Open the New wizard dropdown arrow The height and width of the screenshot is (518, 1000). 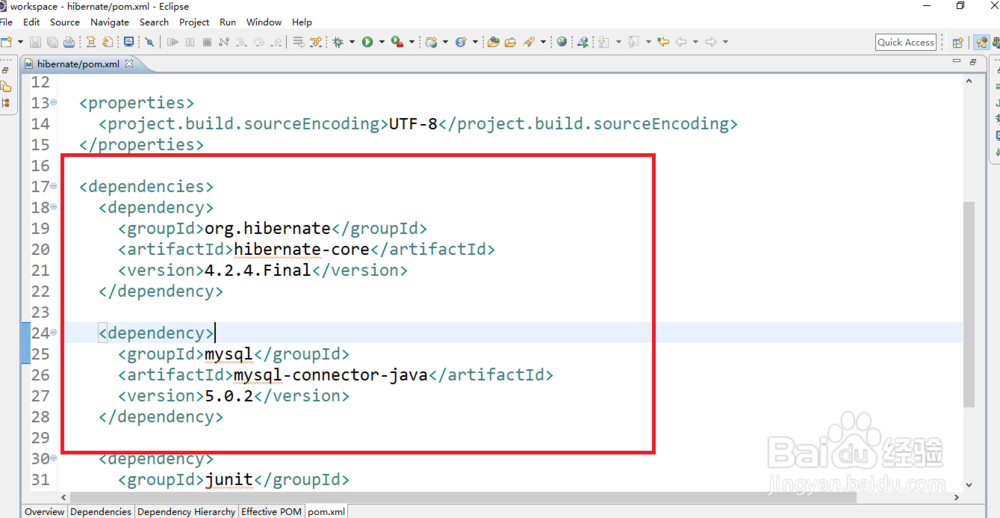pos(20,42)
